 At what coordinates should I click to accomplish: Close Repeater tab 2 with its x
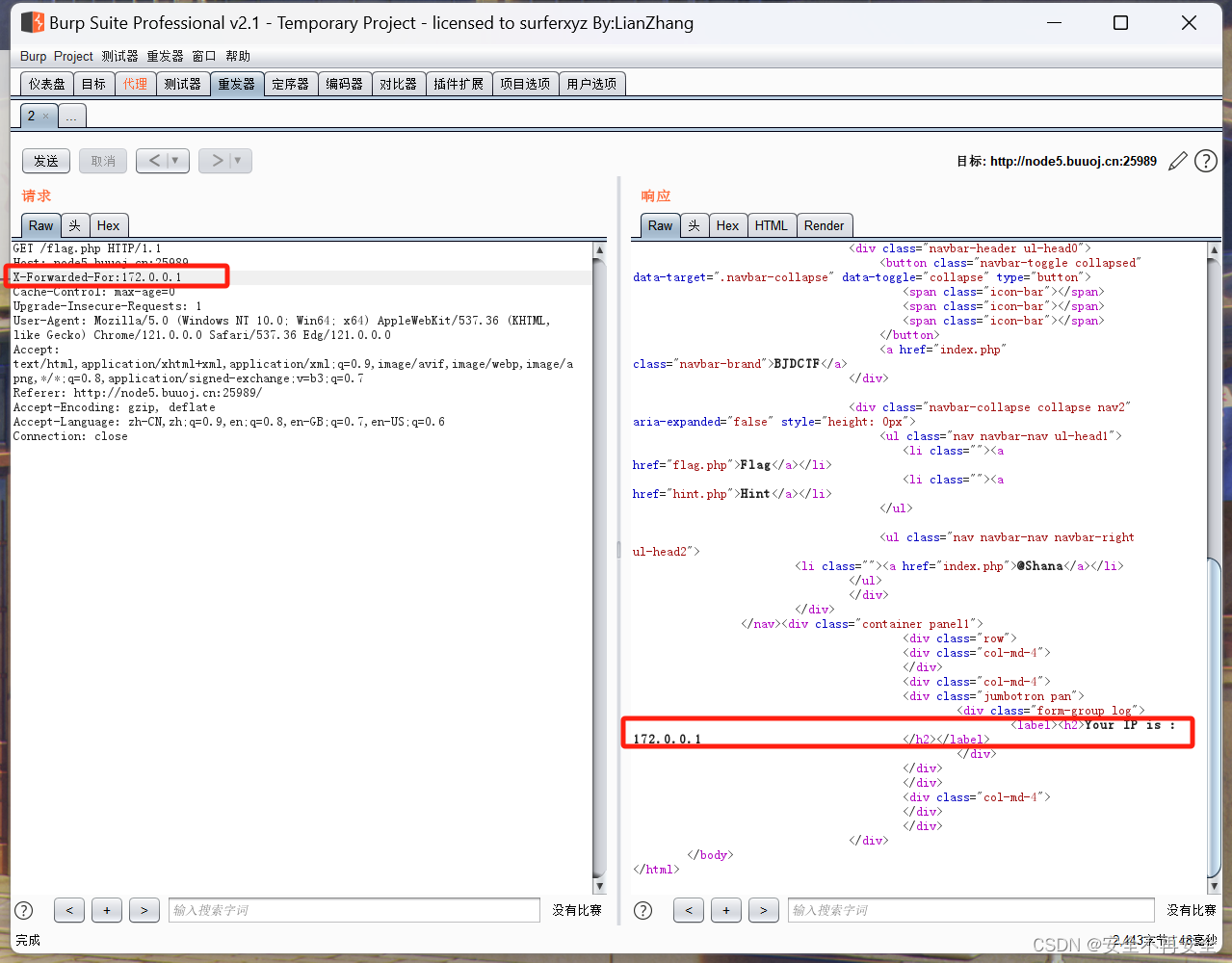[x=45, y=117]
